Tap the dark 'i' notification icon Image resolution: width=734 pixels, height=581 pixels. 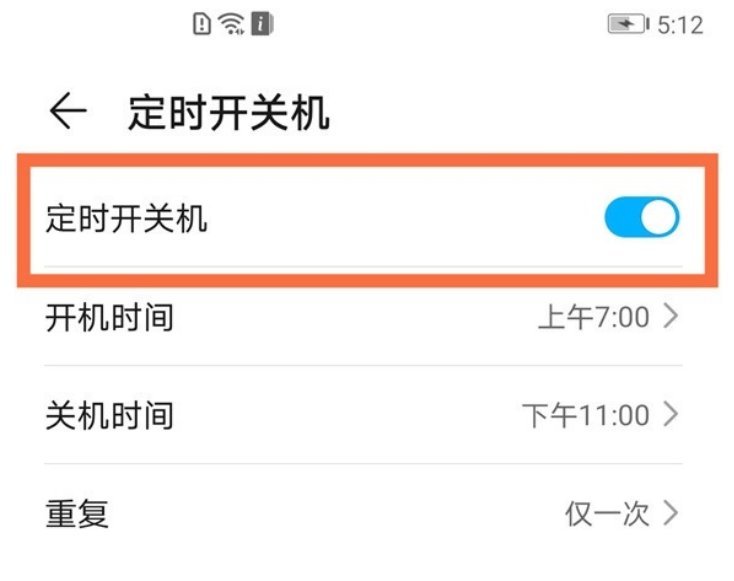tap(262, 24)
